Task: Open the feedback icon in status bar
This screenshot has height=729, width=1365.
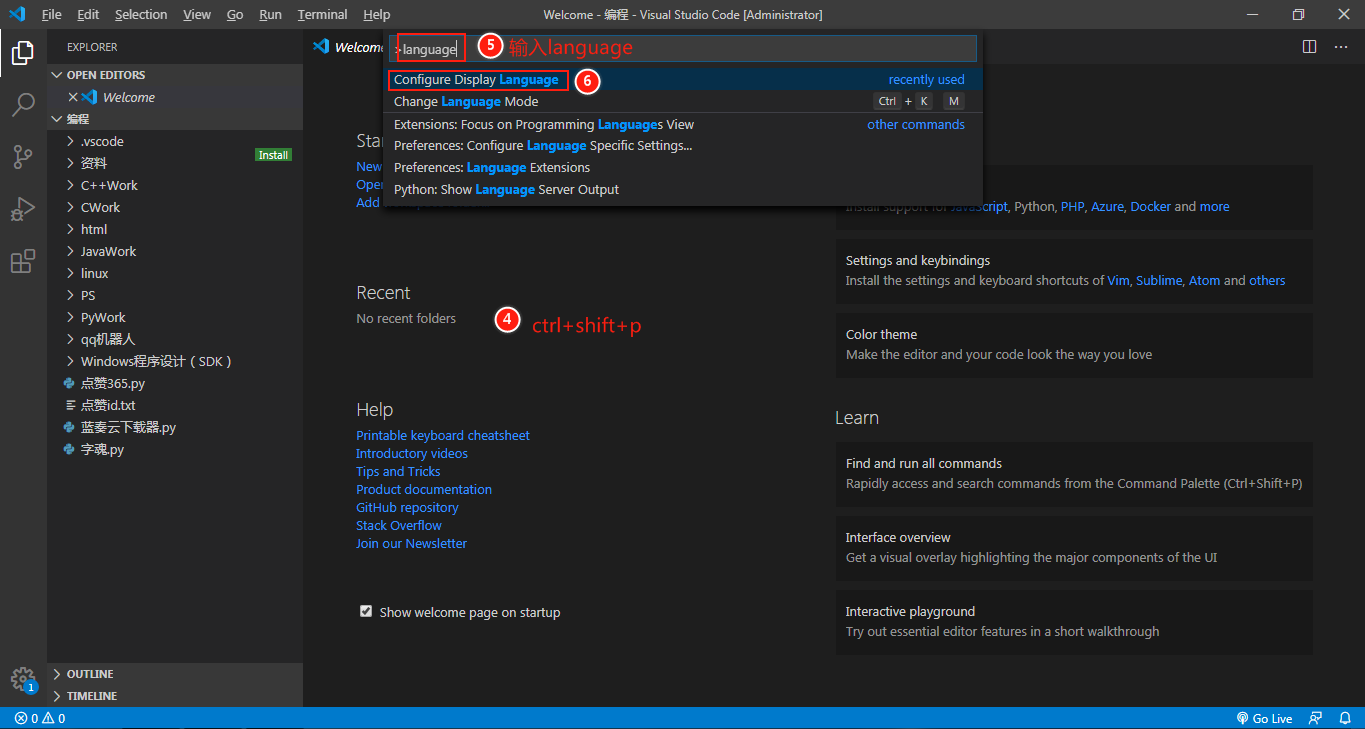Action: 1316,718
